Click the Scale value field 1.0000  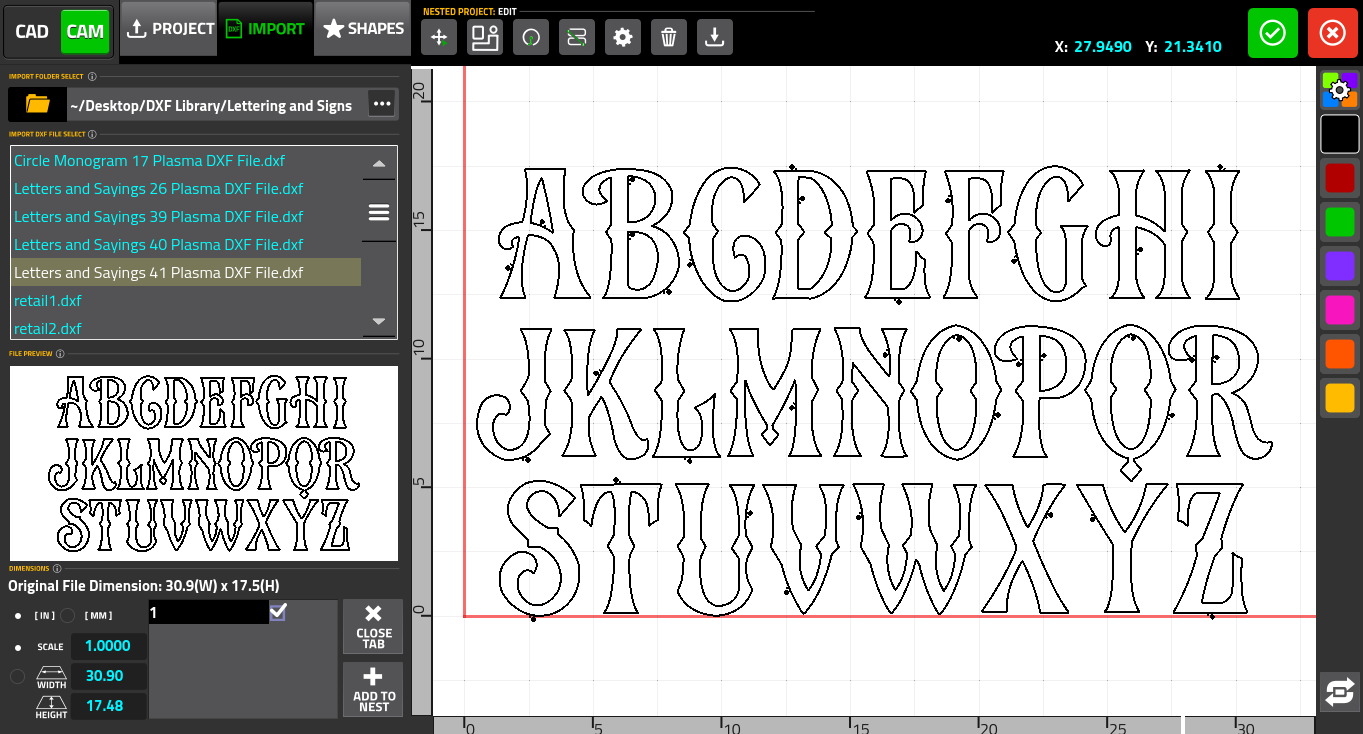pos(109,647)
